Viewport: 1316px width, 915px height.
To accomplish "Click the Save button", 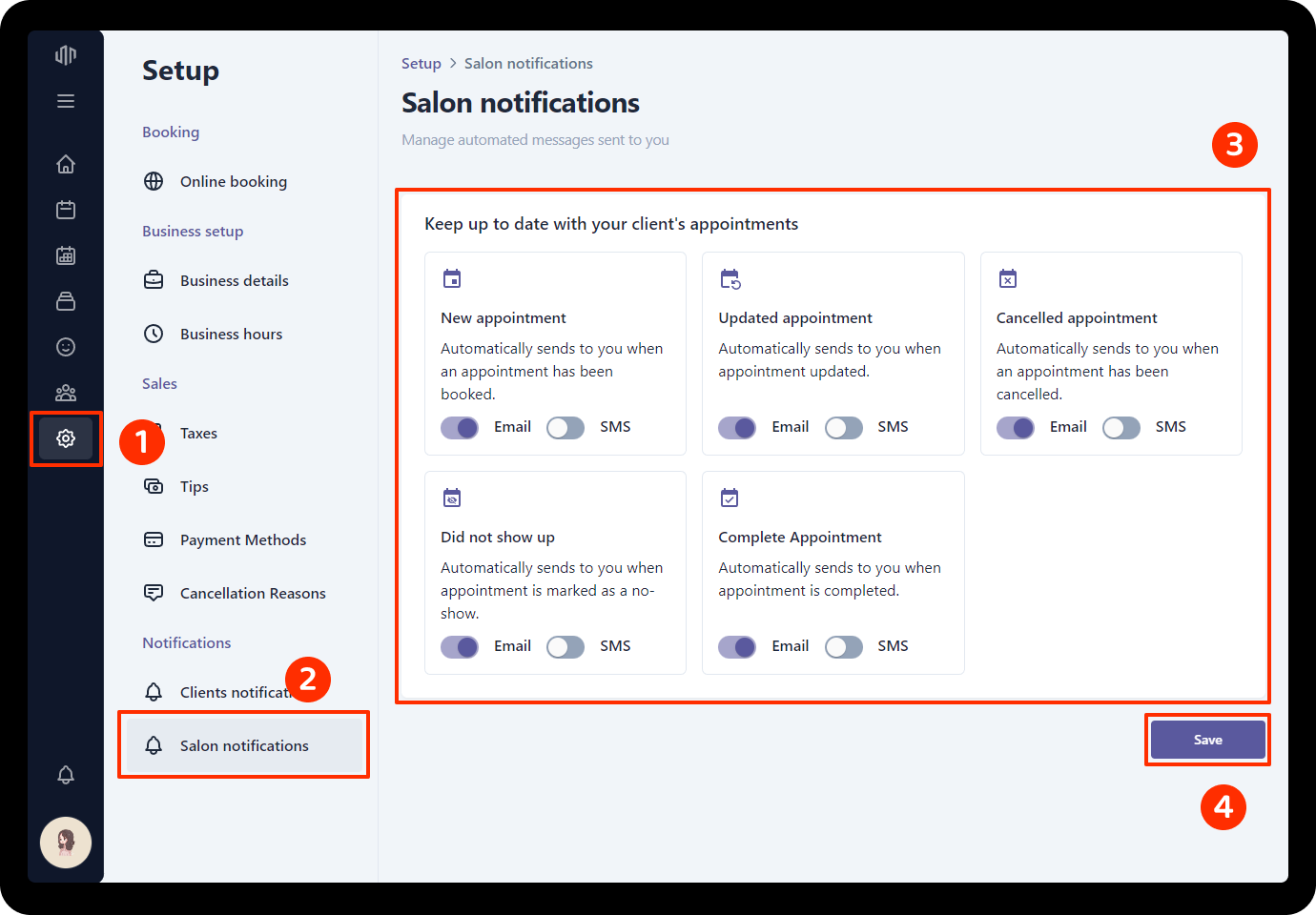I will click(x=1207, y=740).
